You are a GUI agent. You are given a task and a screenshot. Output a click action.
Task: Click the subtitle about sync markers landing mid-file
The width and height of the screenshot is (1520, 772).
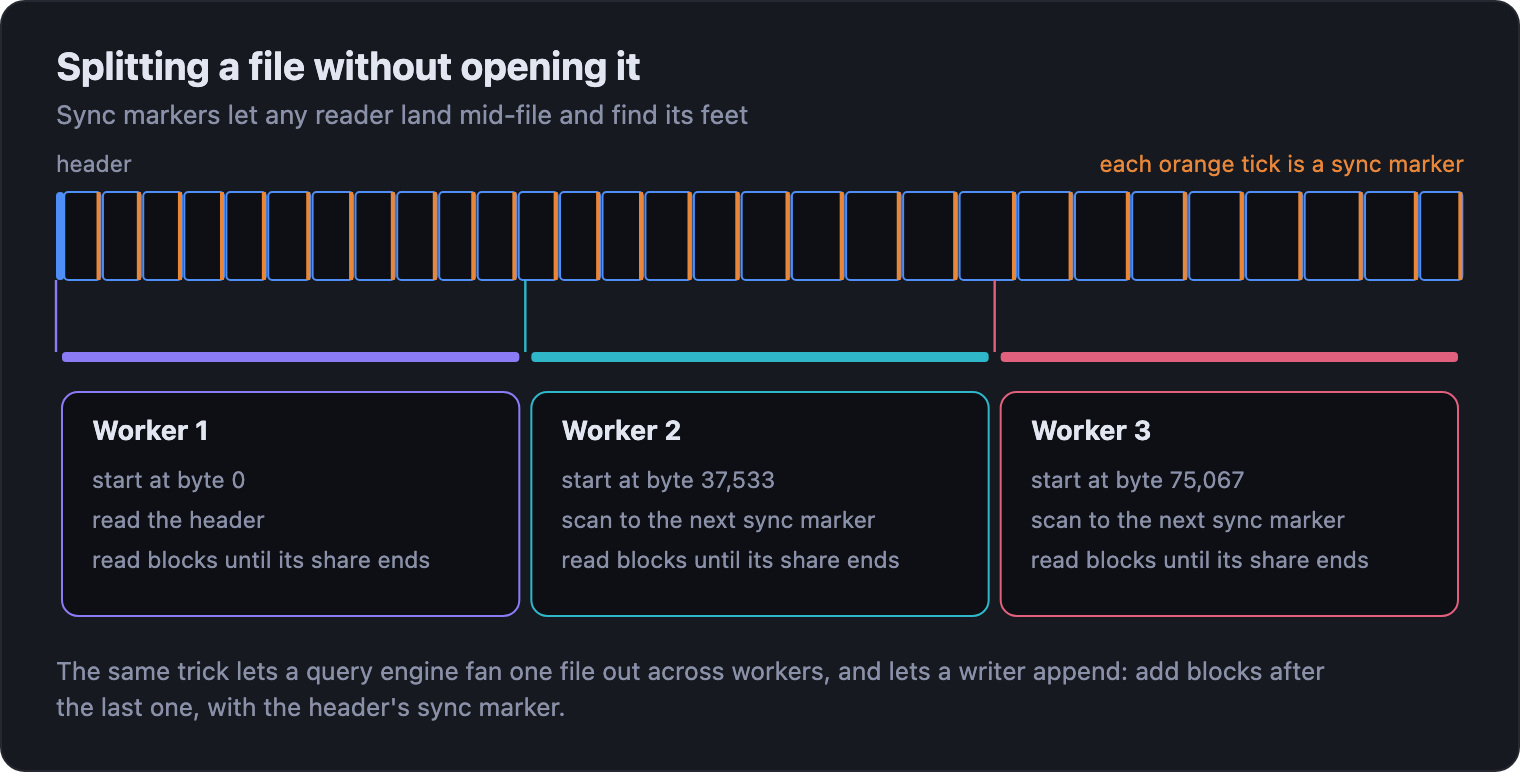pos(402,115)
